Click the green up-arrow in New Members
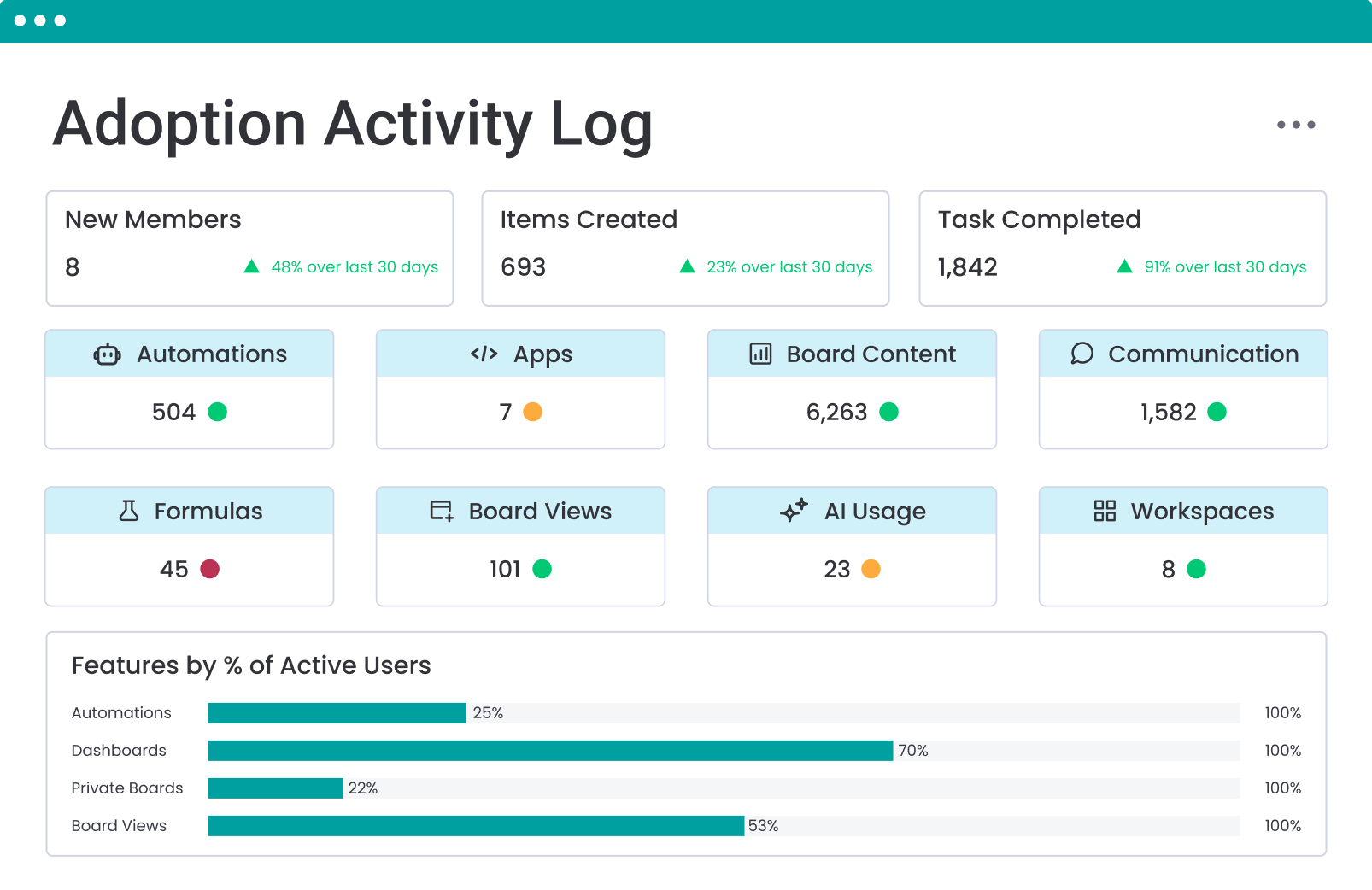1372x890 pixels. (251, 266)
